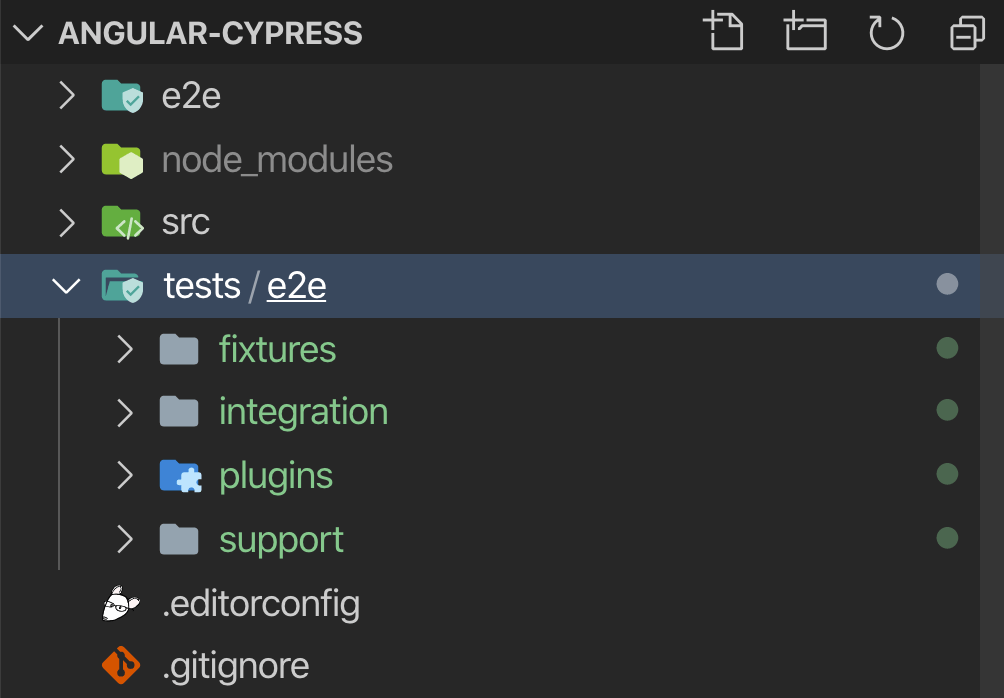Click the New File icon
This screenshot has height=698, width=1004.
coord(724,32)
